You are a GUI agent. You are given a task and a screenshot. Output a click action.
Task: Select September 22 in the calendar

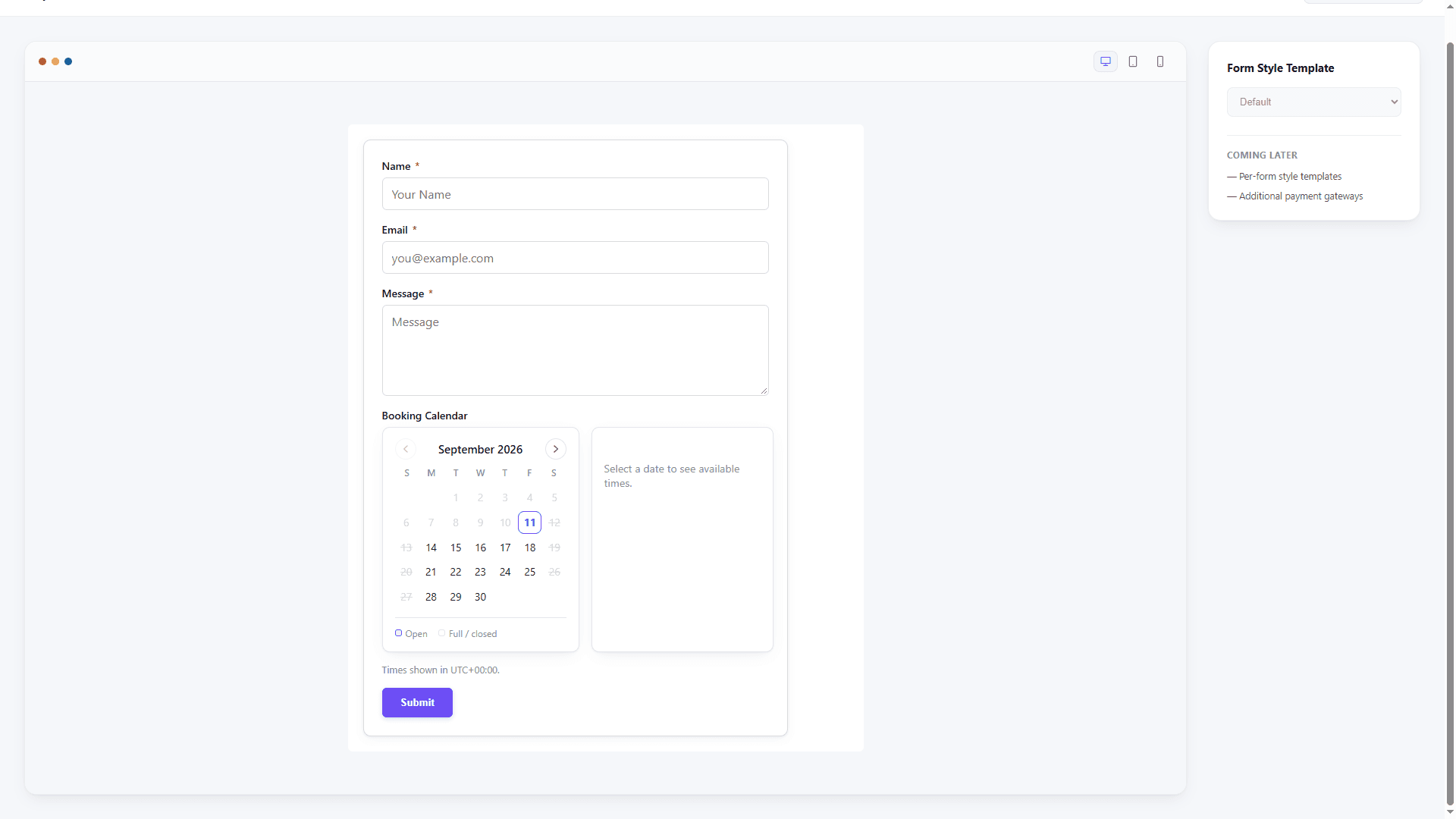point(456,572)
